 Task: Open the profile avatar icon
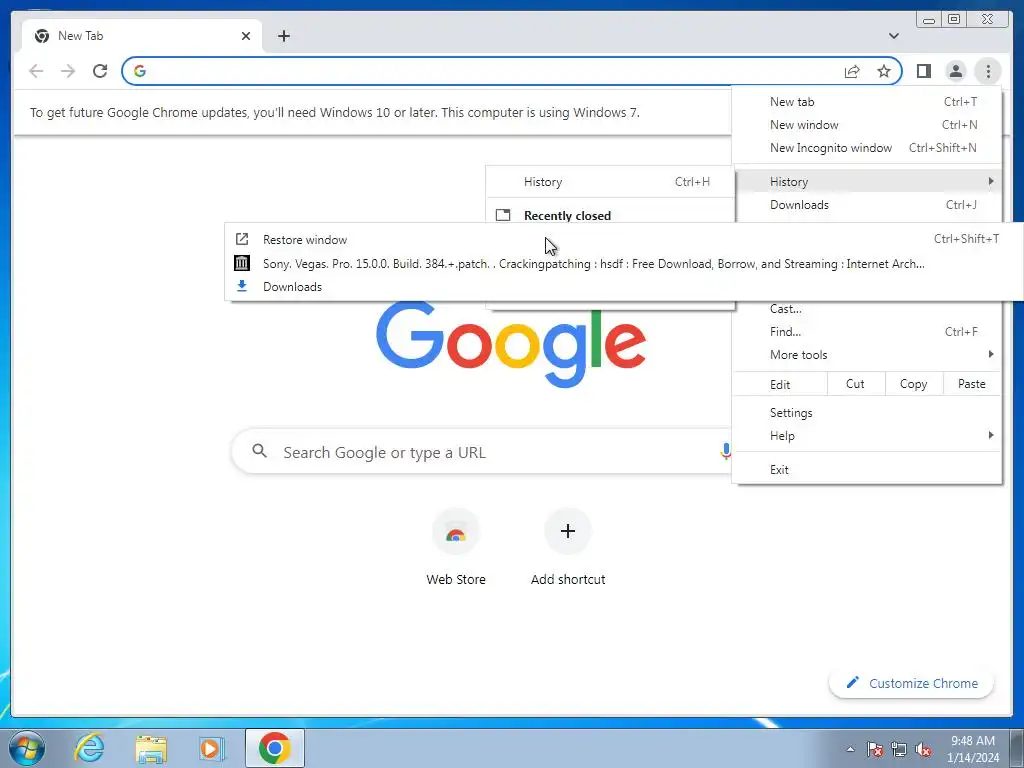point(955,71)
